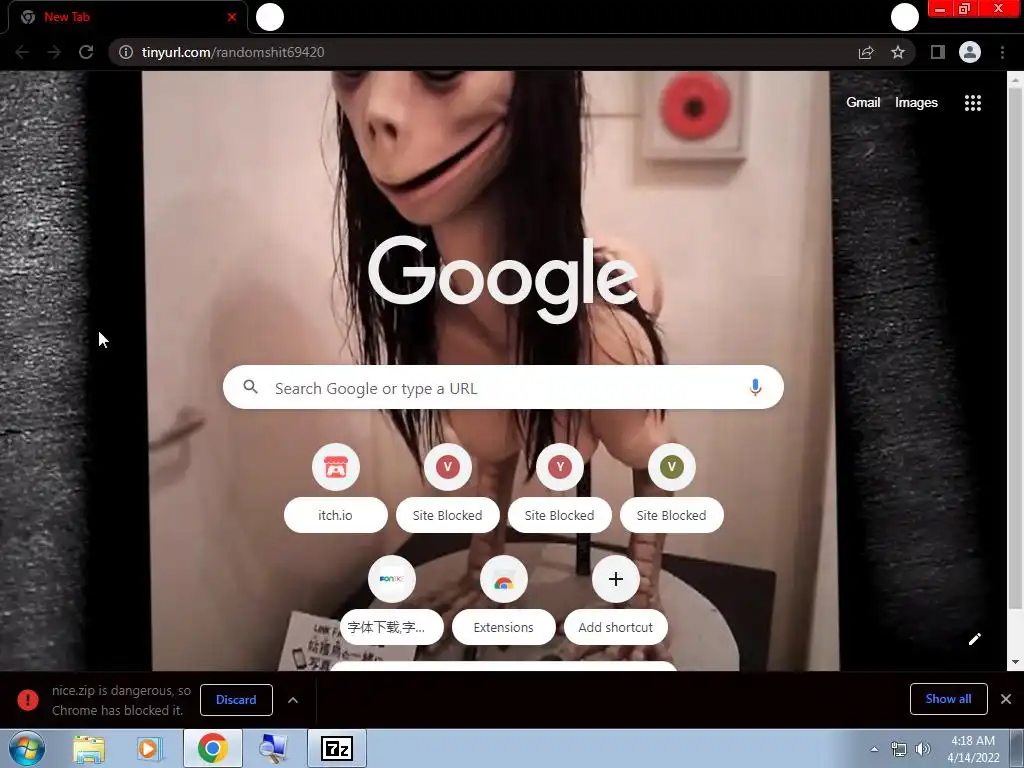
Task: Discard the blocked nice.zip download
Action: (236, 699)
